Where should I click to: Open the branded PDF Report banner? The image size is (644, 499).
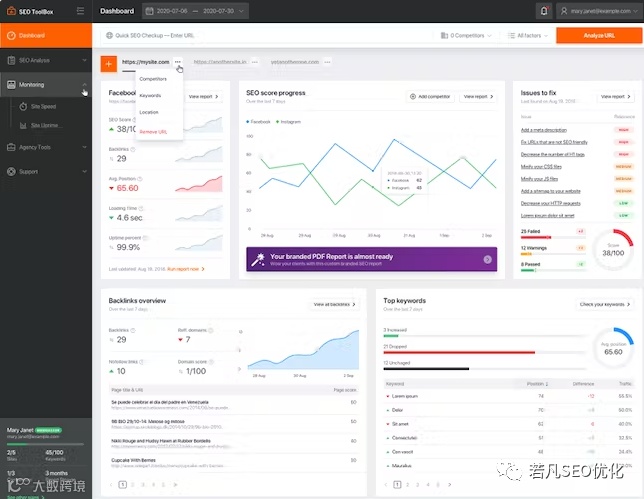tap(372, 259)
